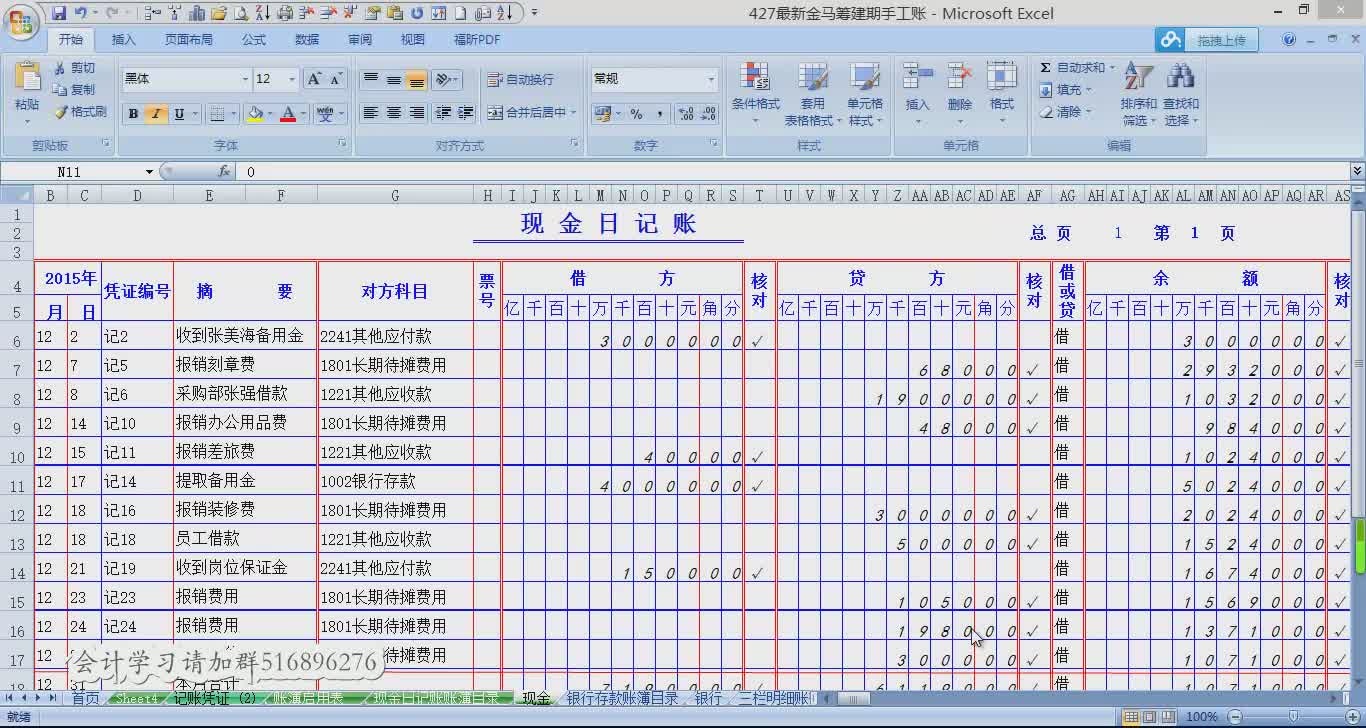
Task: Align text to the right
Action: (416, 113)
